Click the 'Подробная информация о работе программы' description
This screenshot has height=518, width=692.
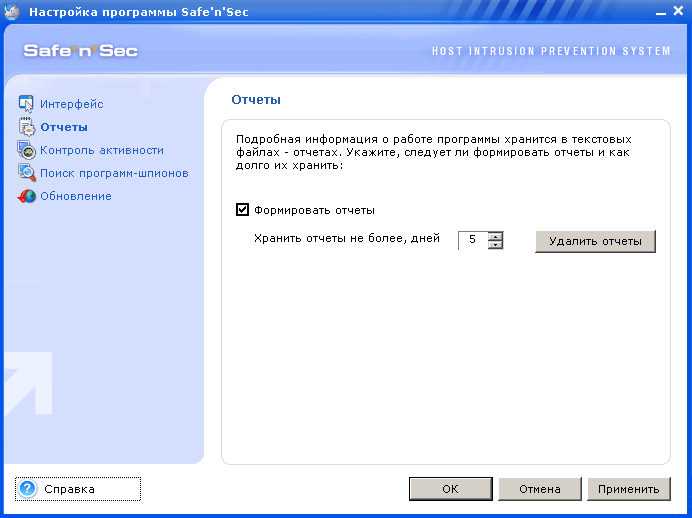click(434, 152)
